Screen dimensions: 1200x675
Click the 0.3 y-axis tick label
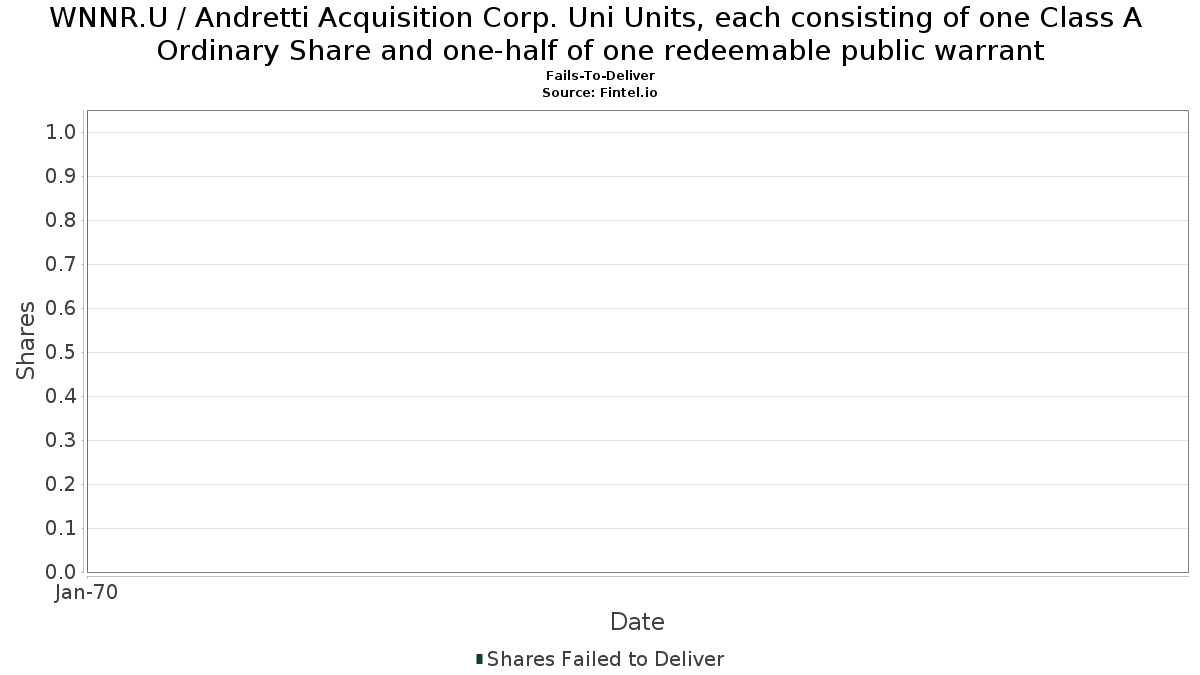62,440
